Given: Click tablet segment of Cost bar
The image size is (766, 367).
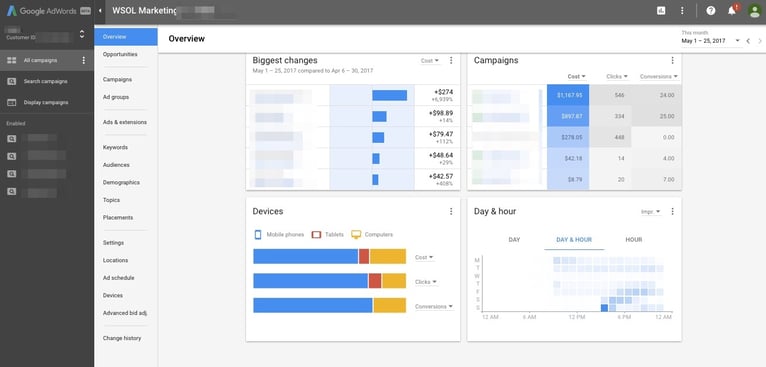Looking at the screenshot, I should (x=364, y=256).
